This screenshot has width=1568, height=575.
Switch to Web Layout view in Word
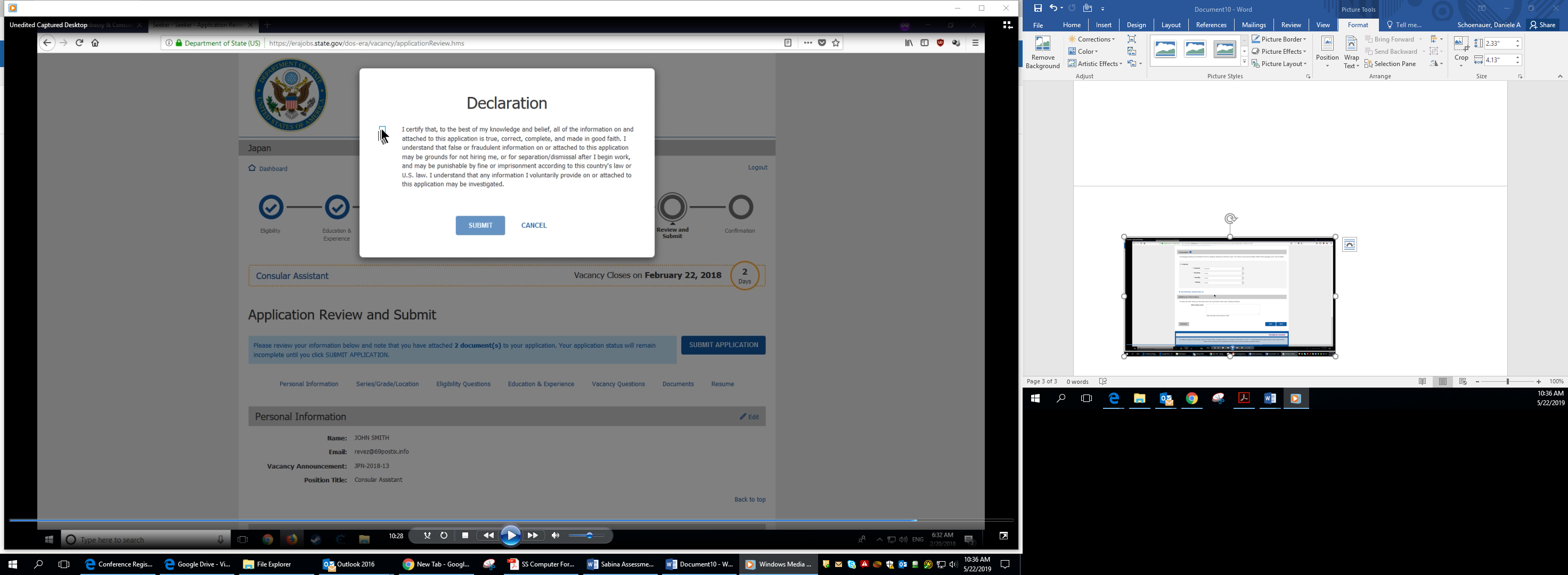click(x=1463, y=382)
